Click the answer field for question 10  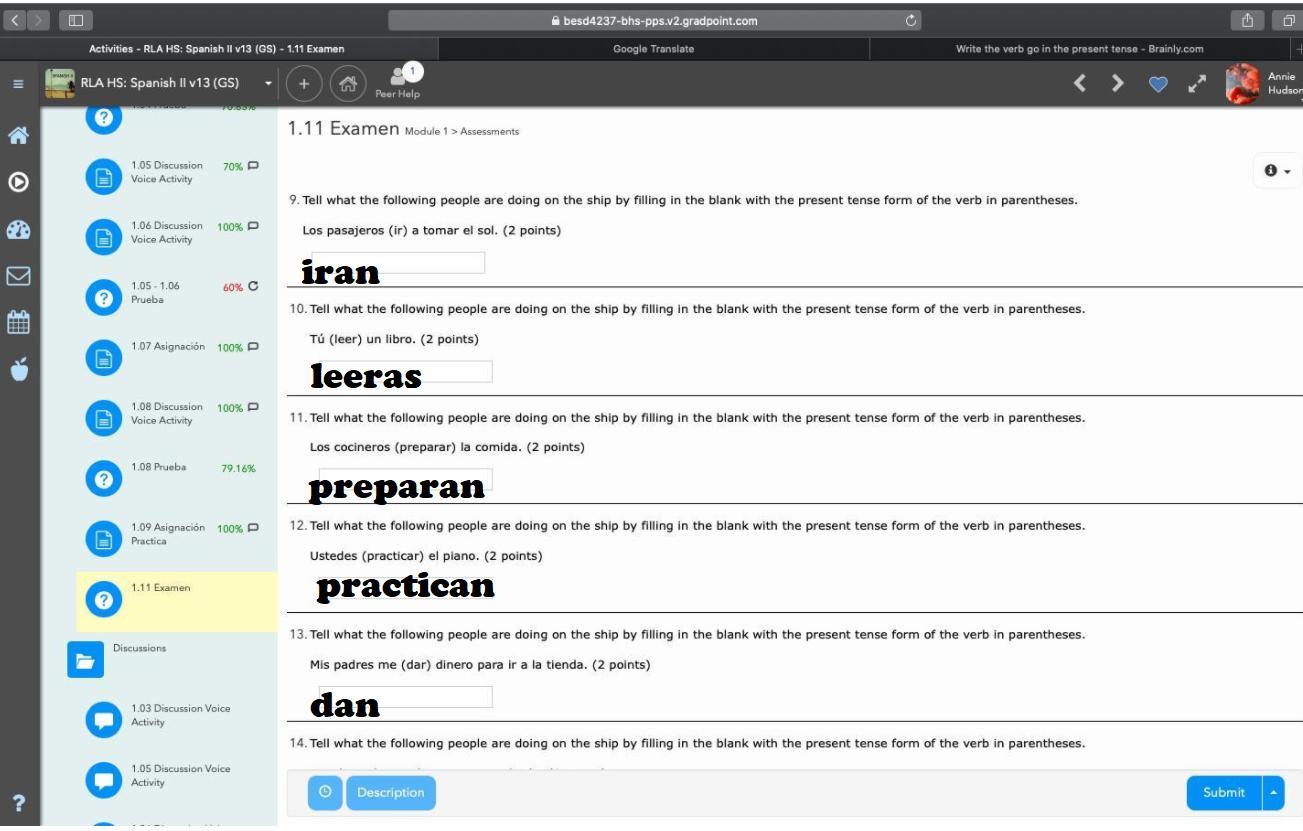(405, 371)
